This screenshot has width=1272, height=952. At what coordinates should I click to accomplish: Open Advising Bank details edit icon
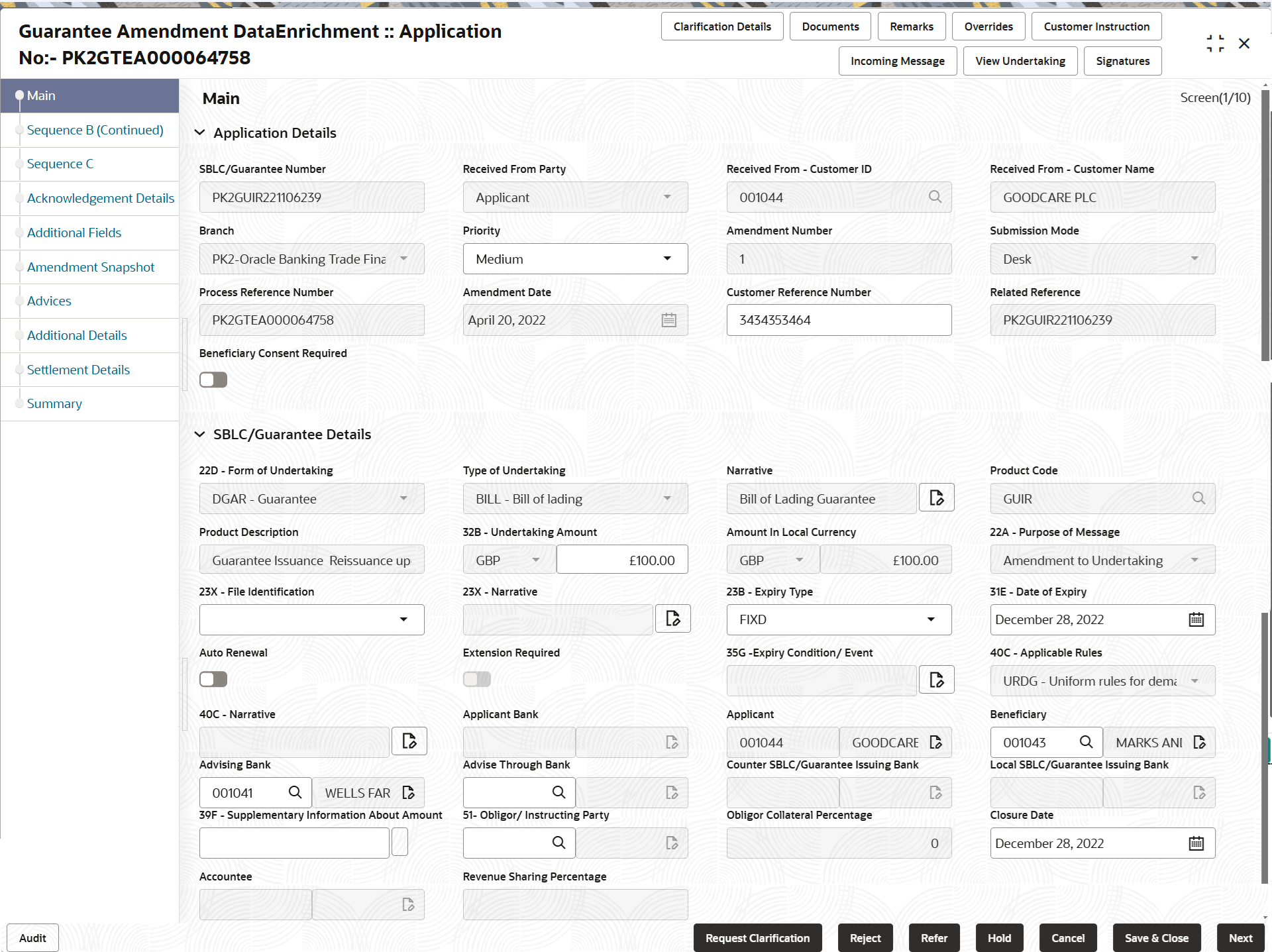(x=409, y=792)
